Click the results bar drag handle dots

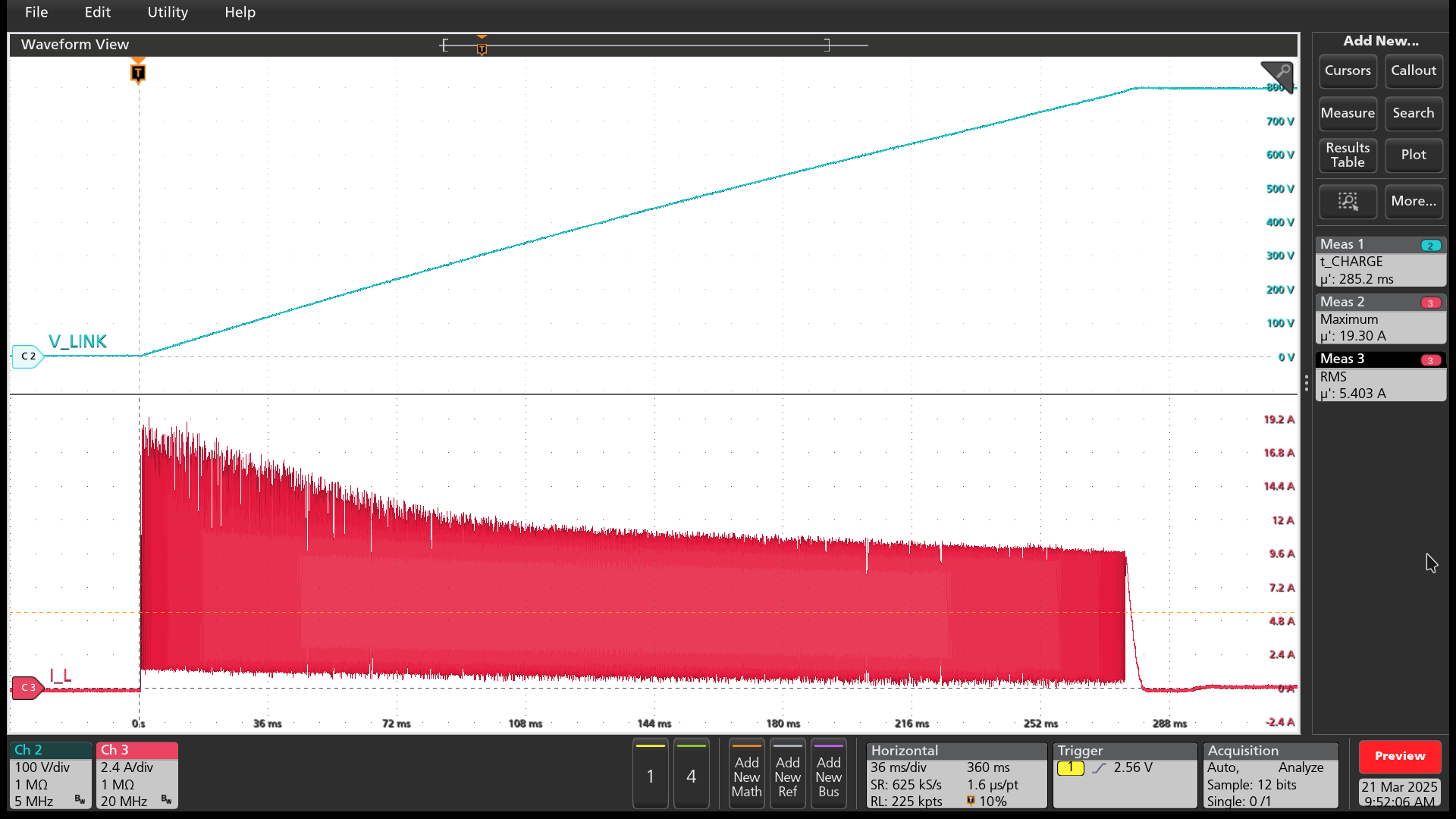click(x=1306, y=383)
